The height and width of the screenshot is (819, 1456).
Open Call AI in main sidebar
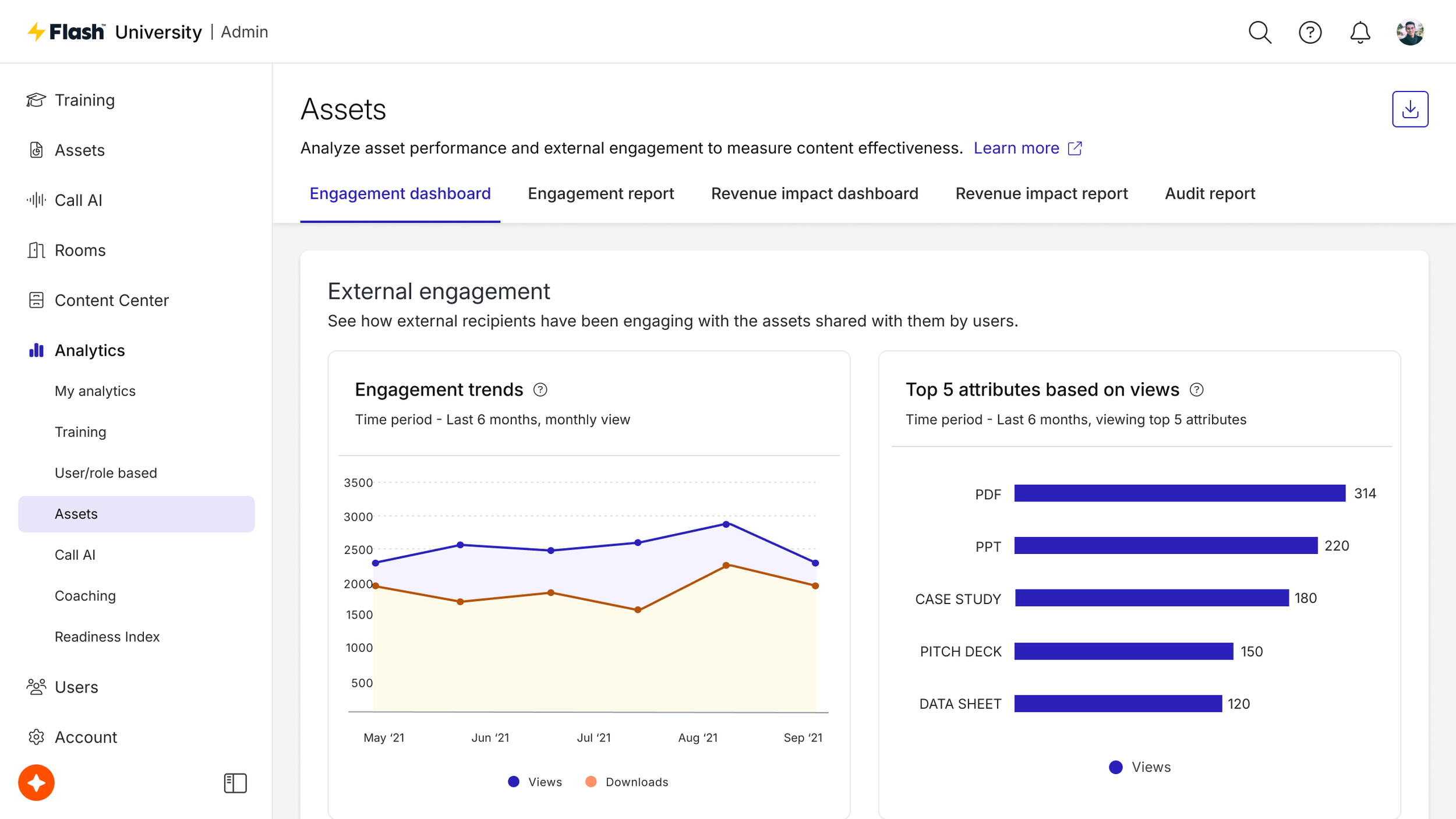click(78, 200)
